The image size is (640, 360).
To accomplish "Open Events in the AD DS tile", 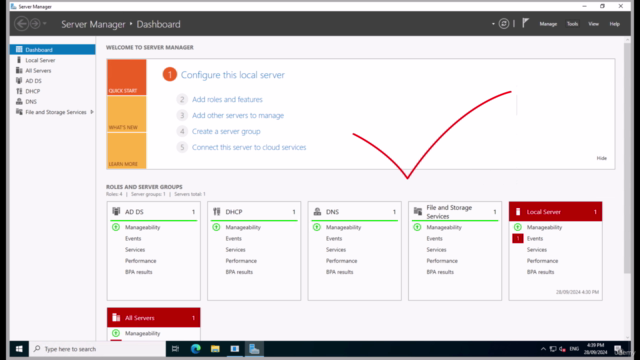I will pos(133,238).
